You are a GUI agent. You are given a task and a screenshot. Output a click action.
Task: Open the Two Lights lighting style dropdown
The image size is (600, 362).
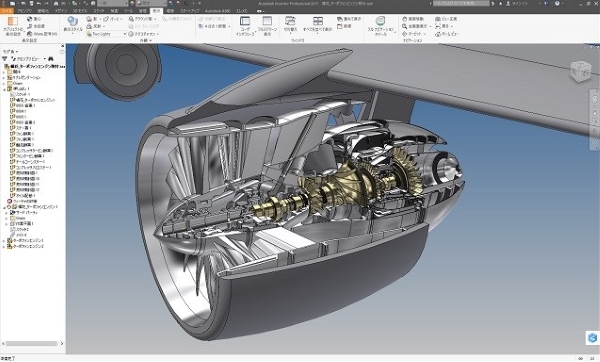(x=106, y=34)
